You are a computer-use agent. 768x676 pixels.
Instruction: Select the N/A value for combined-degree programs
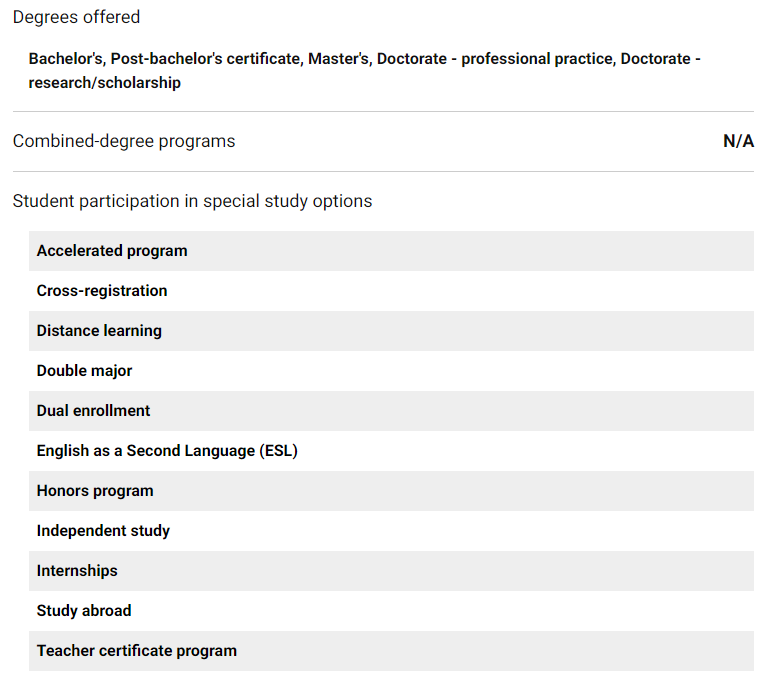(738, 141)
